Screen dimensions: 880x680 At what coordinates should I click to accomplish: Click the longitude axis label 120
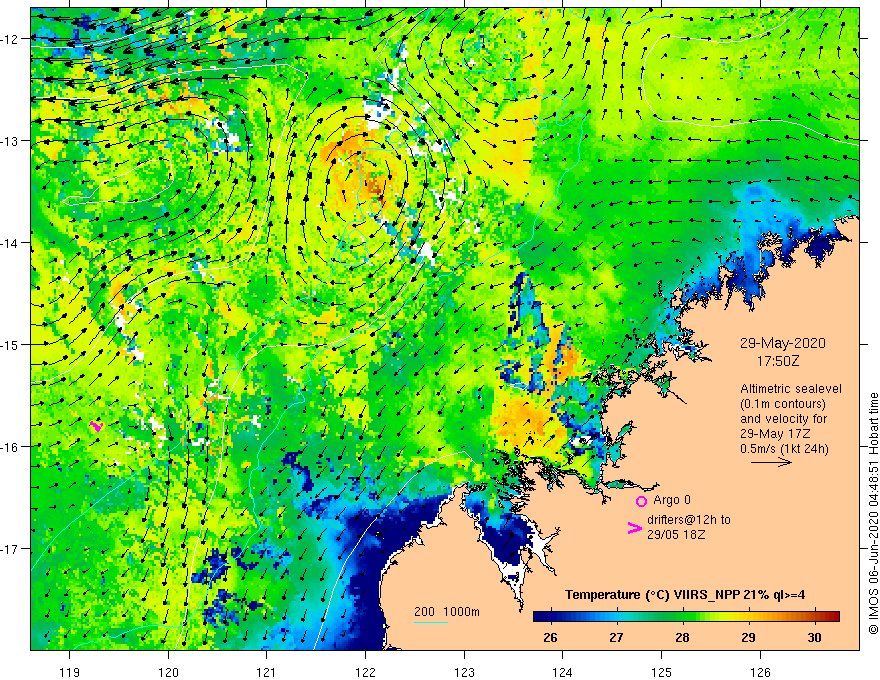(x=168, y=672)
